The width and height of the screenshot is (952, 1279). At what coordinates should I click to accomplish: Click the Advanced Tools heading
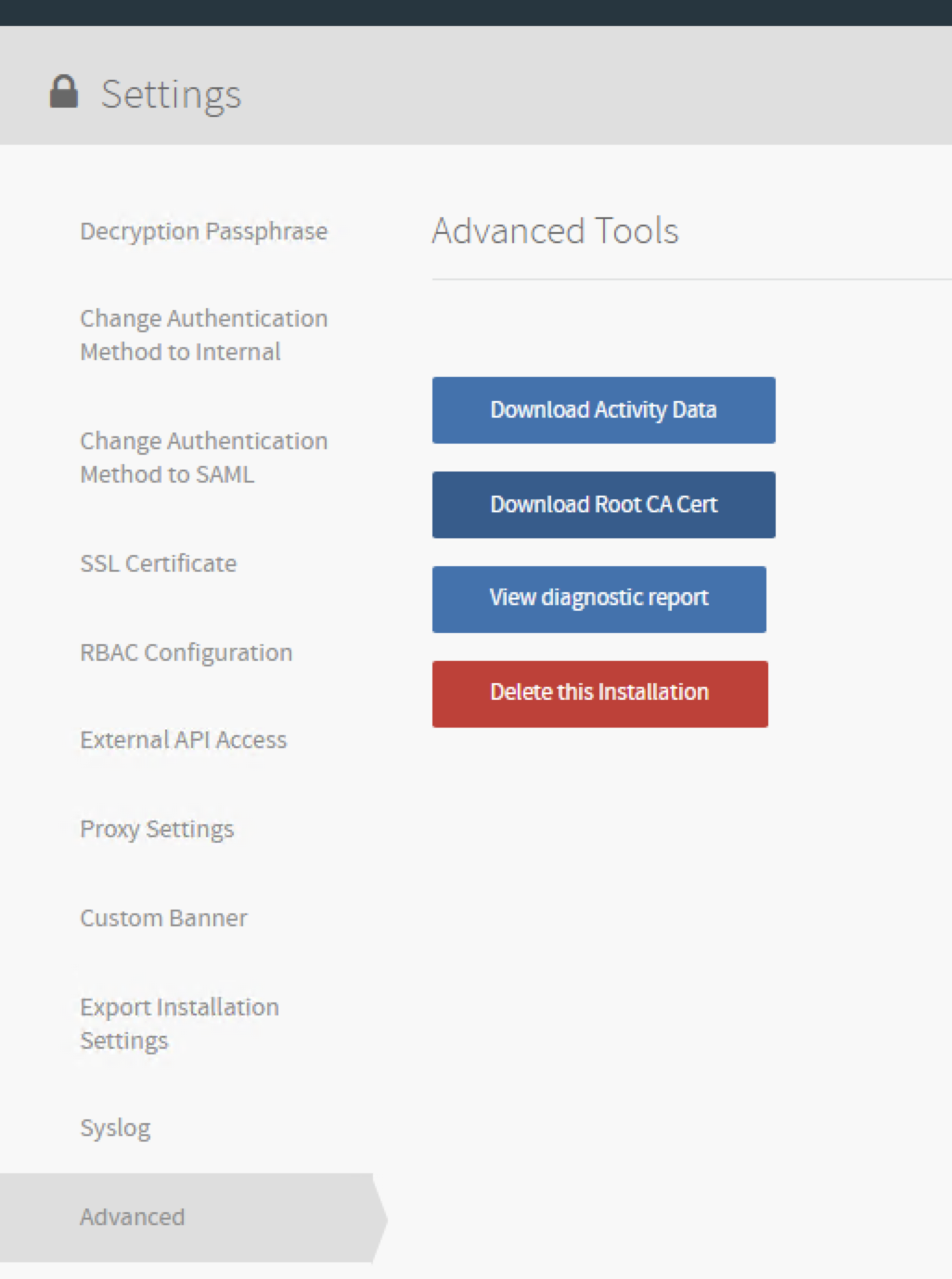555,231
